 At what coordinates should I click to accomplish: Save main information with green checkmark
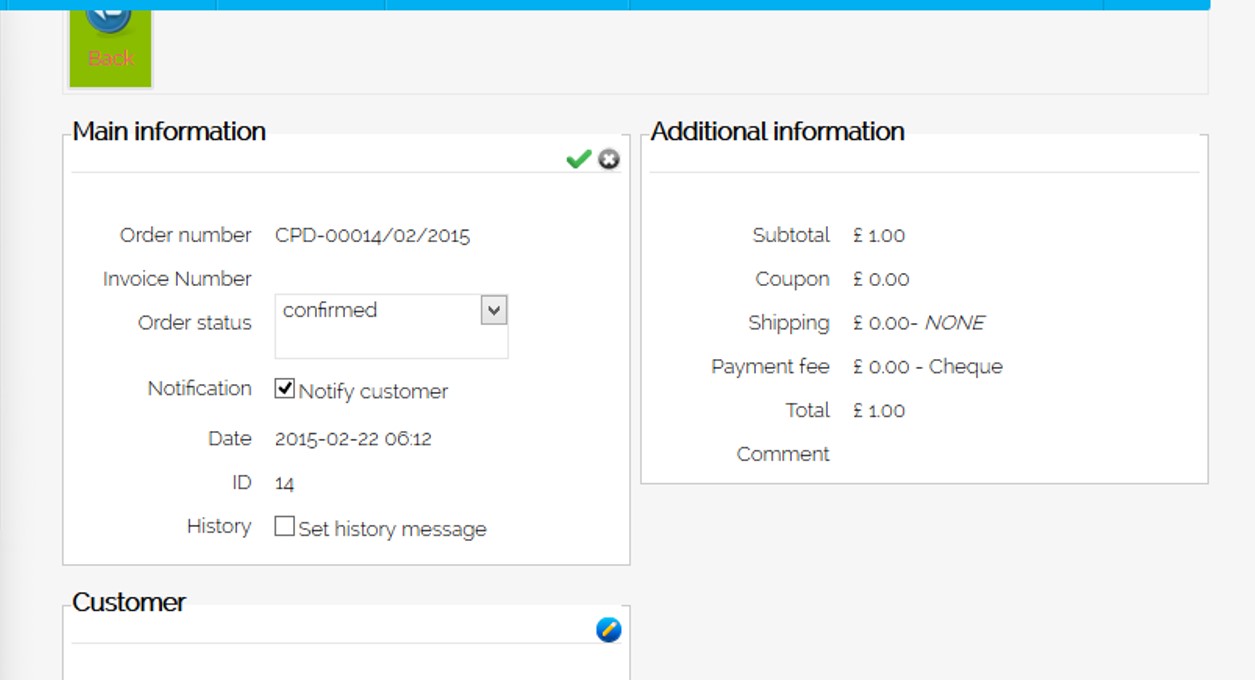(578, 159)
